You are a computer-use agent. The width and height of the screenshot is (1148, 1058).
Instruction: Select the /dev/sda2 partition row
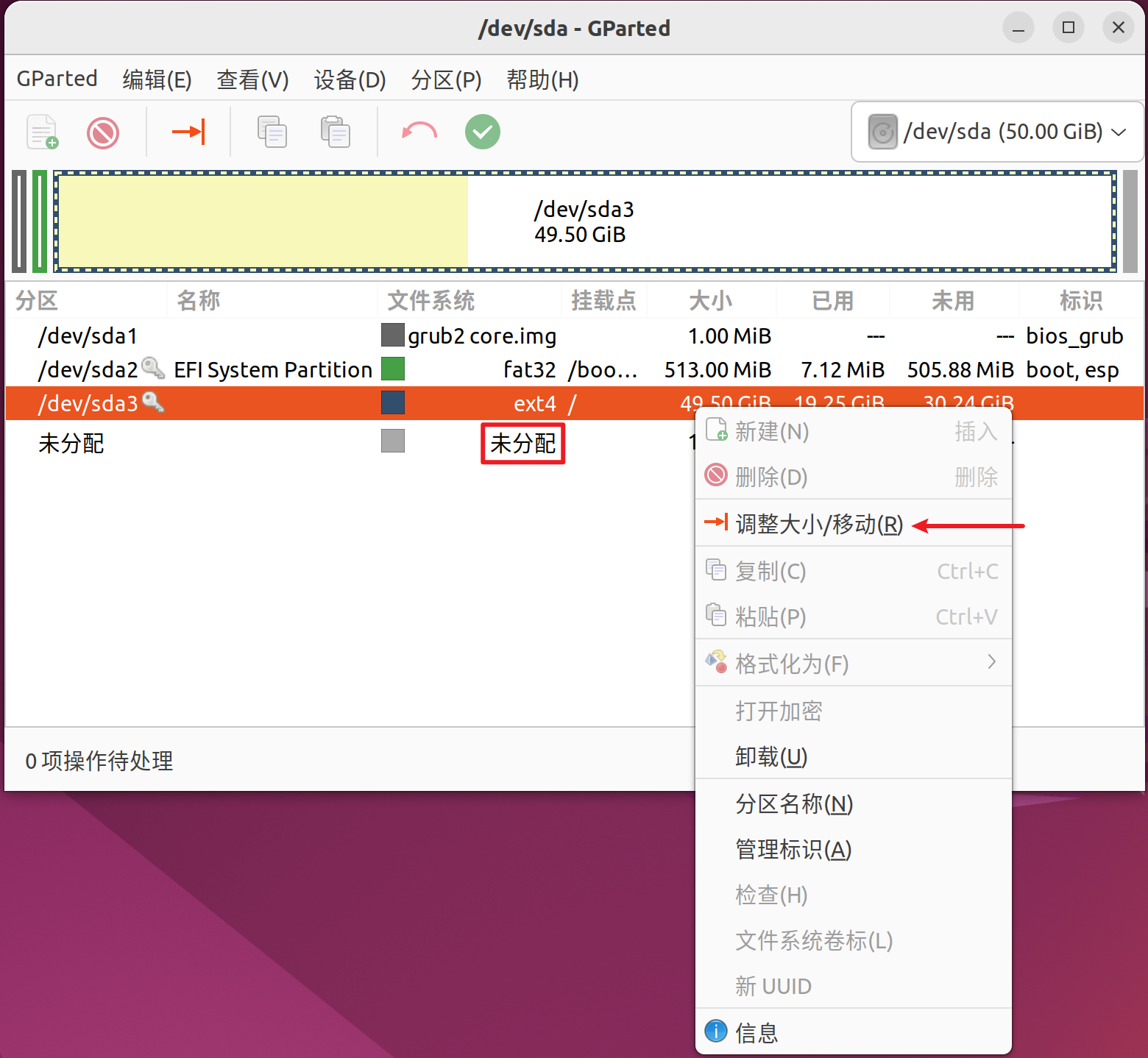coord(574,369)
